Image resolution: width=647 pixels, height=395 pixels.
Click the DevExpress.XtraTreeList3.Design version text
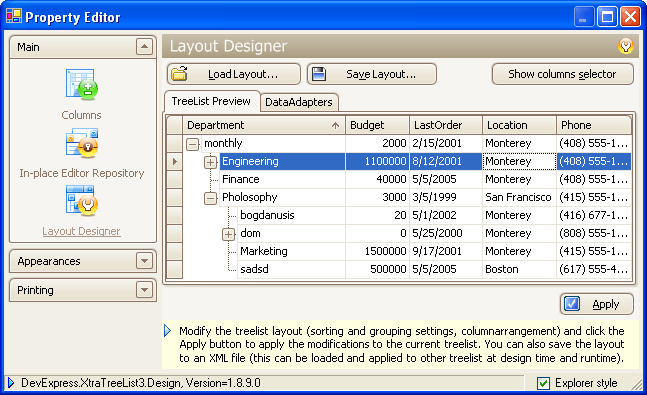pyautogui.click(x=141, y=383)
